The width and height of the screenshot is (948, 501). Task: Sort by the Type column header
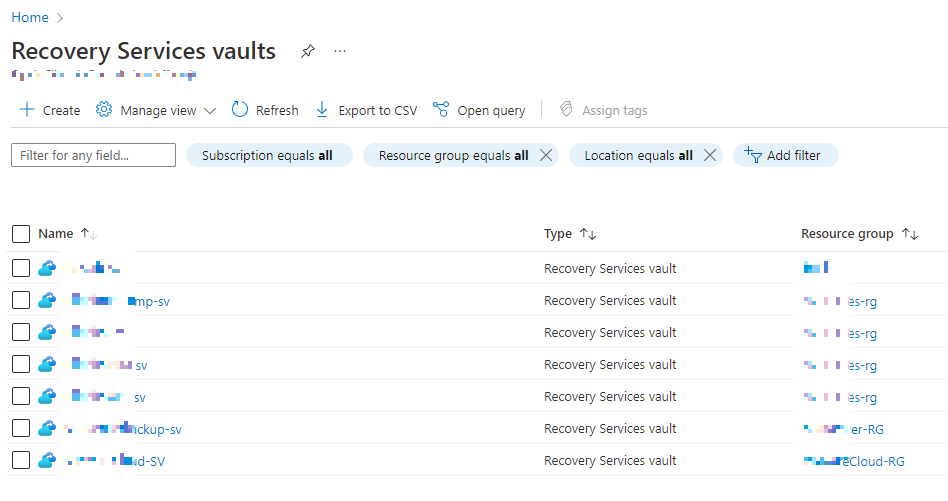(557, 234)
